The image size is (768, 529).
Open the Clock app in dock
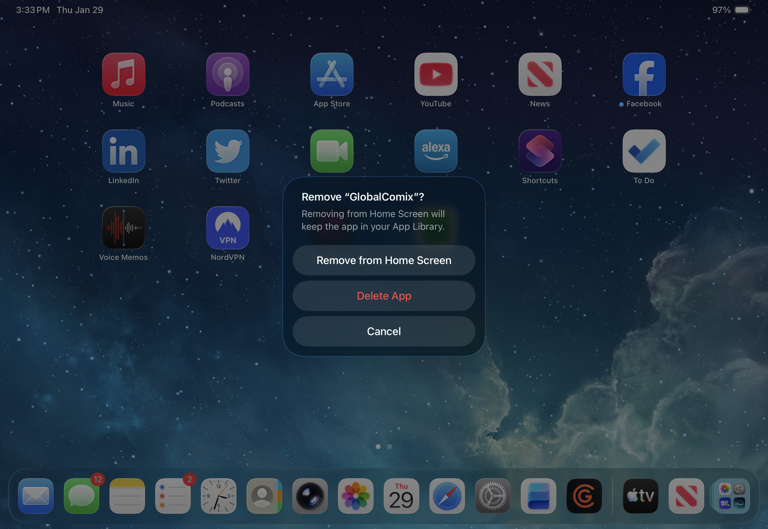click(x=218, y=496)
